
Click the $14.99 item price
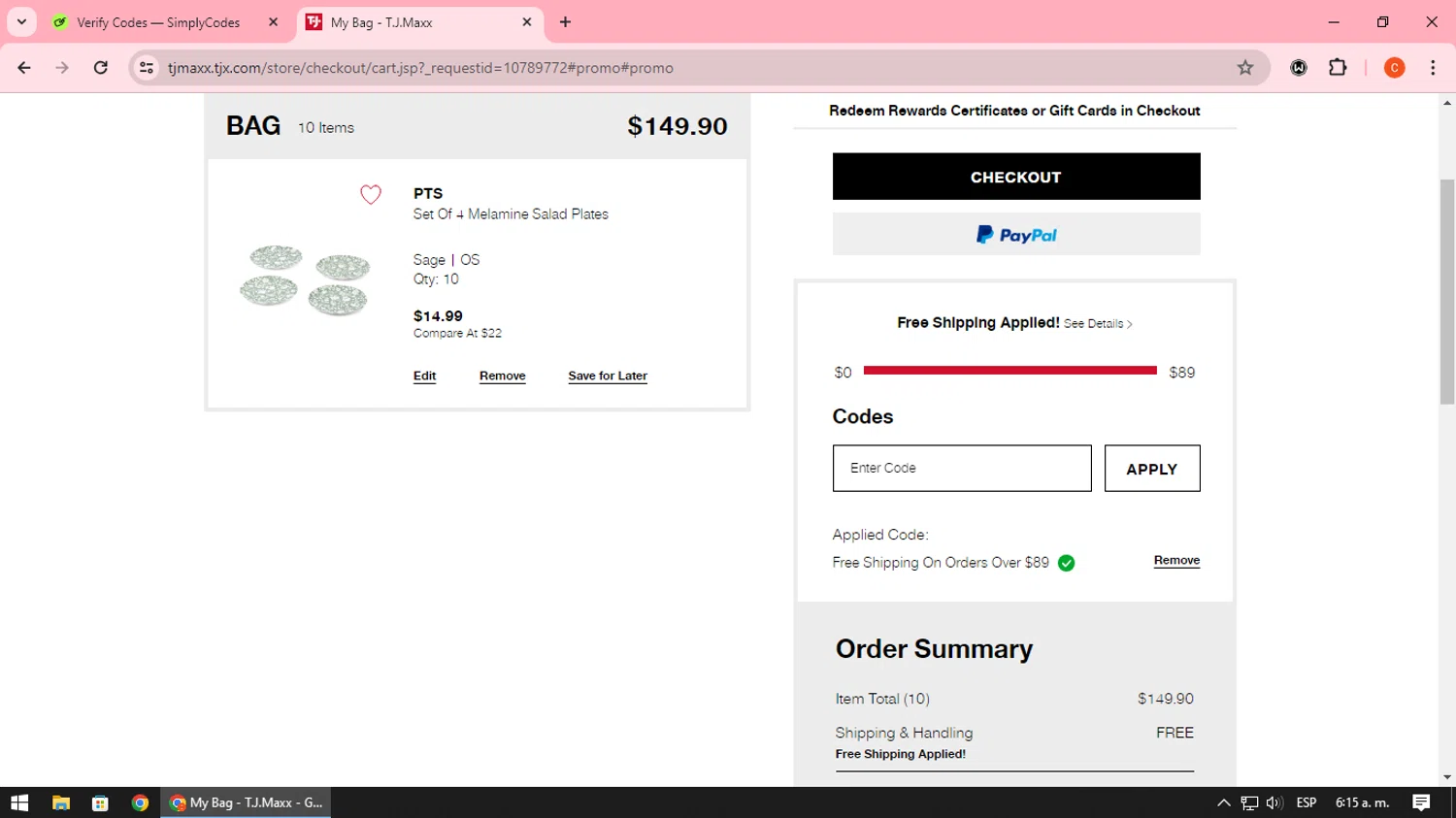pos(438,315)
